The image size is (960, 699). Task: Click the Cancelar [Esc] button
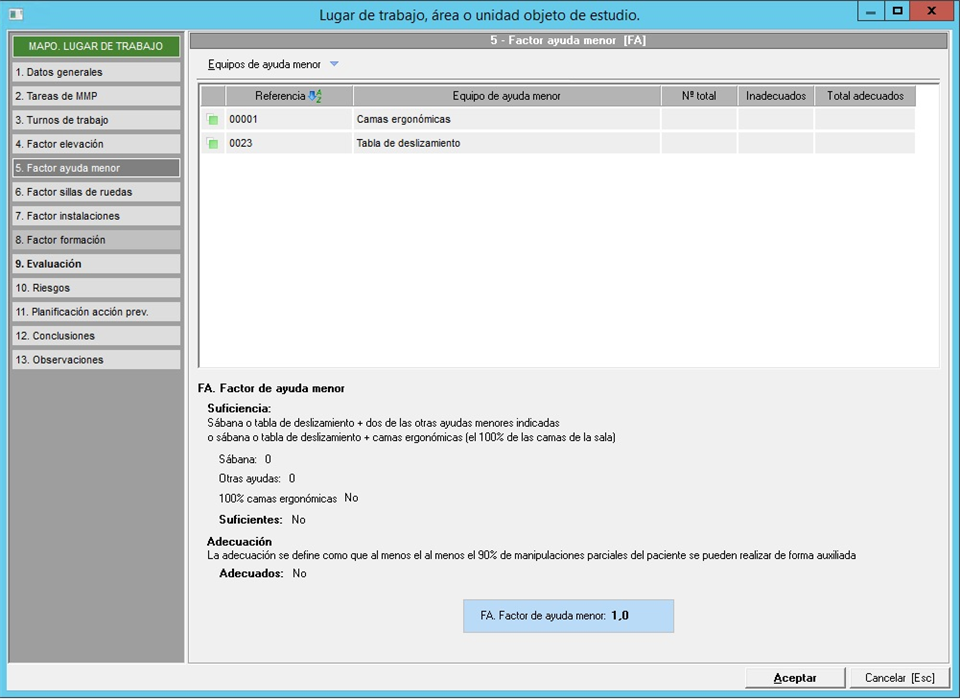click(x=899, y=678)
